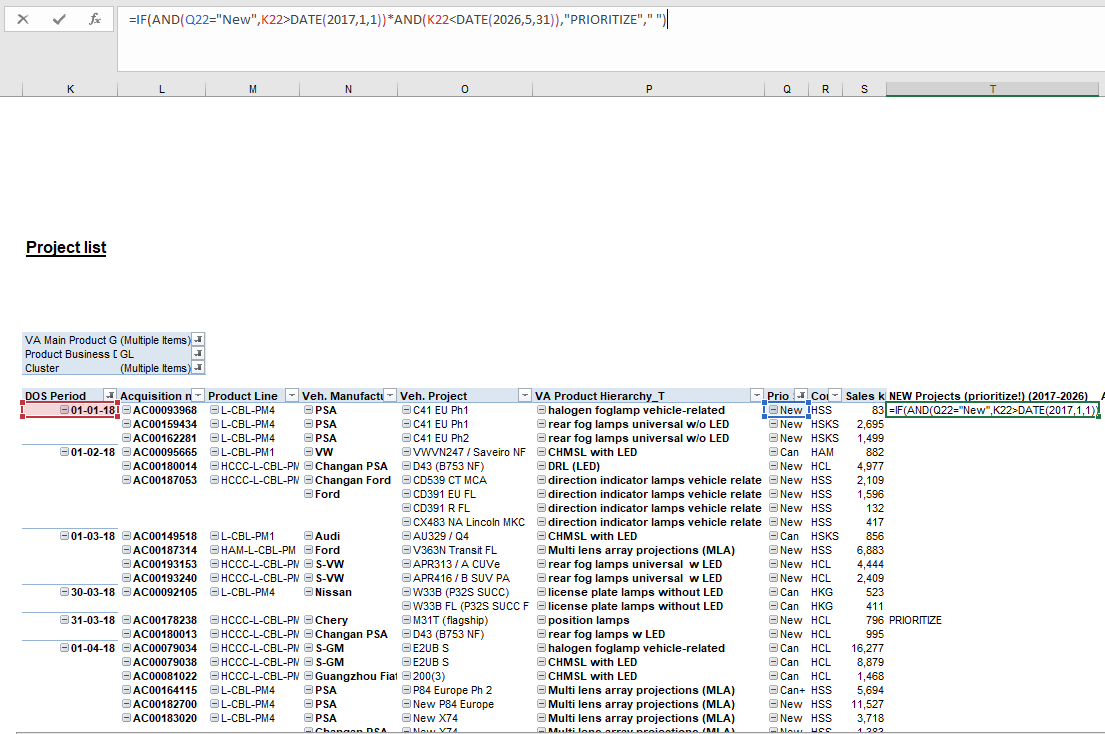The image size is (1105, 734).
Task: Collapse the Nissan manufacturer item
Action: point(309,592)
